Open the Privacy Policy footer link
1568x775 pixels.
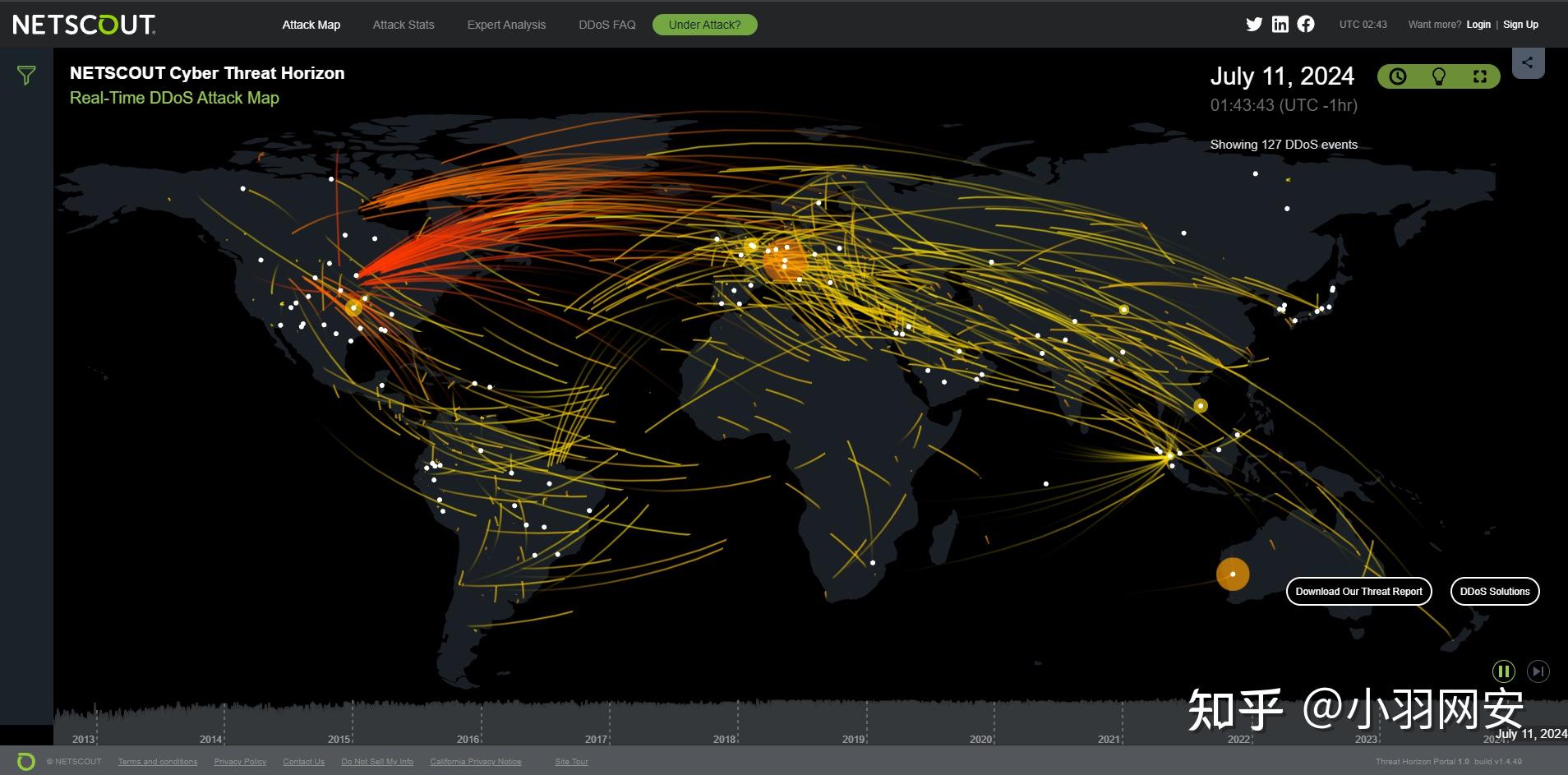(240, 762)
